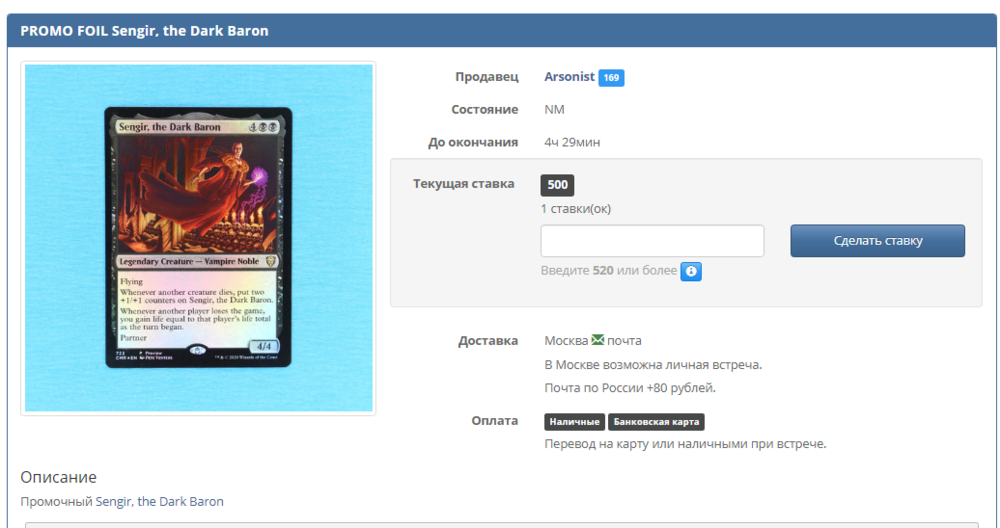Click the remaining time 4ч 29мин

pyautogui.click(x=572, y=142)
